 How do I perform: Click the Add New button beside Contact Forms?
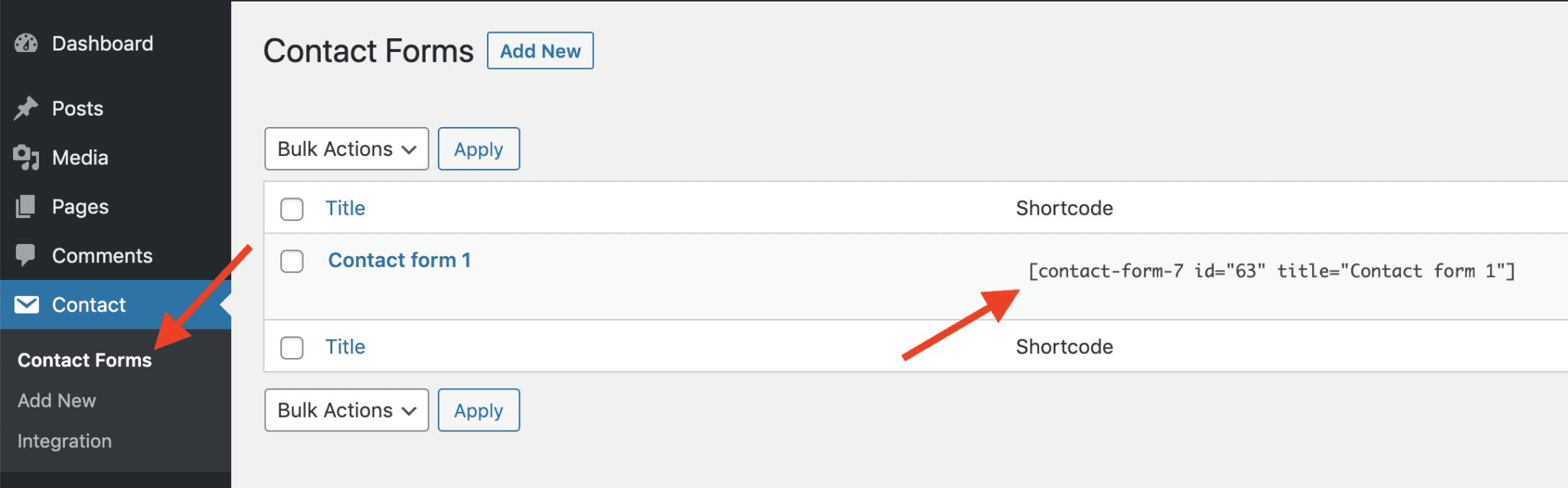(540, 50)
